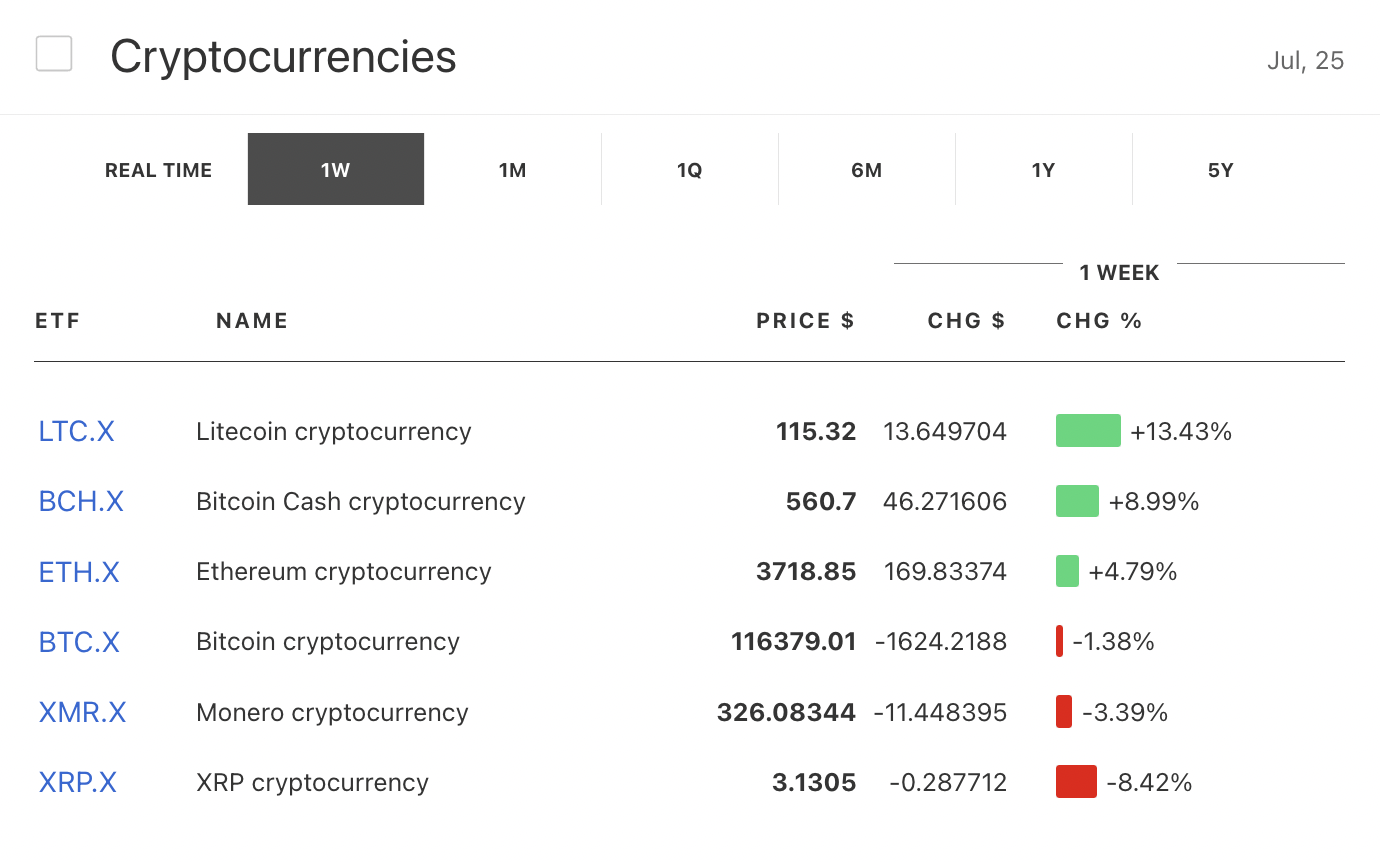Click the -8.42% percentage
Image resolution: width=1380 pixels, height=862 pixels.
tap(1149, 783)
